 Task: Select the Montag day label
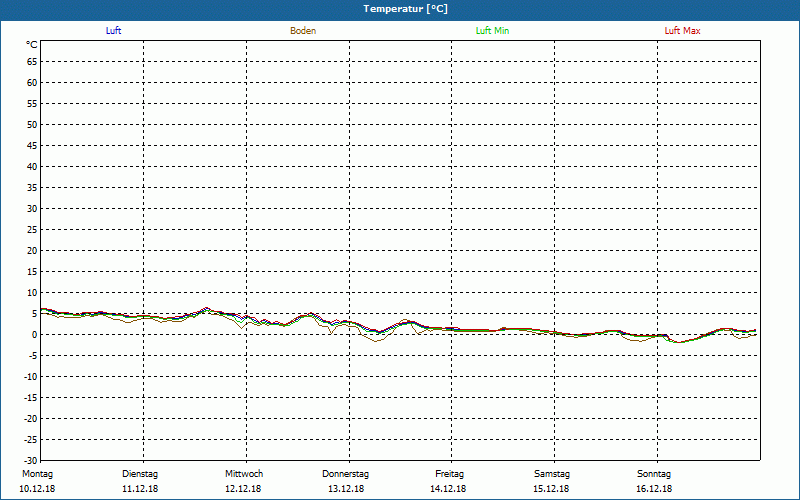tap(37, 474)
